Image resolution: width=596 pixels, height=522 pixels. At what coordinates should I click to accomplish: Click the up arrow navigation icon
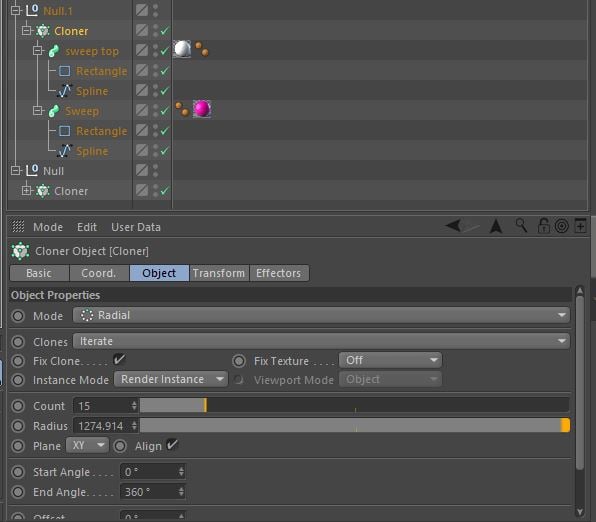[x=496, y=226]
